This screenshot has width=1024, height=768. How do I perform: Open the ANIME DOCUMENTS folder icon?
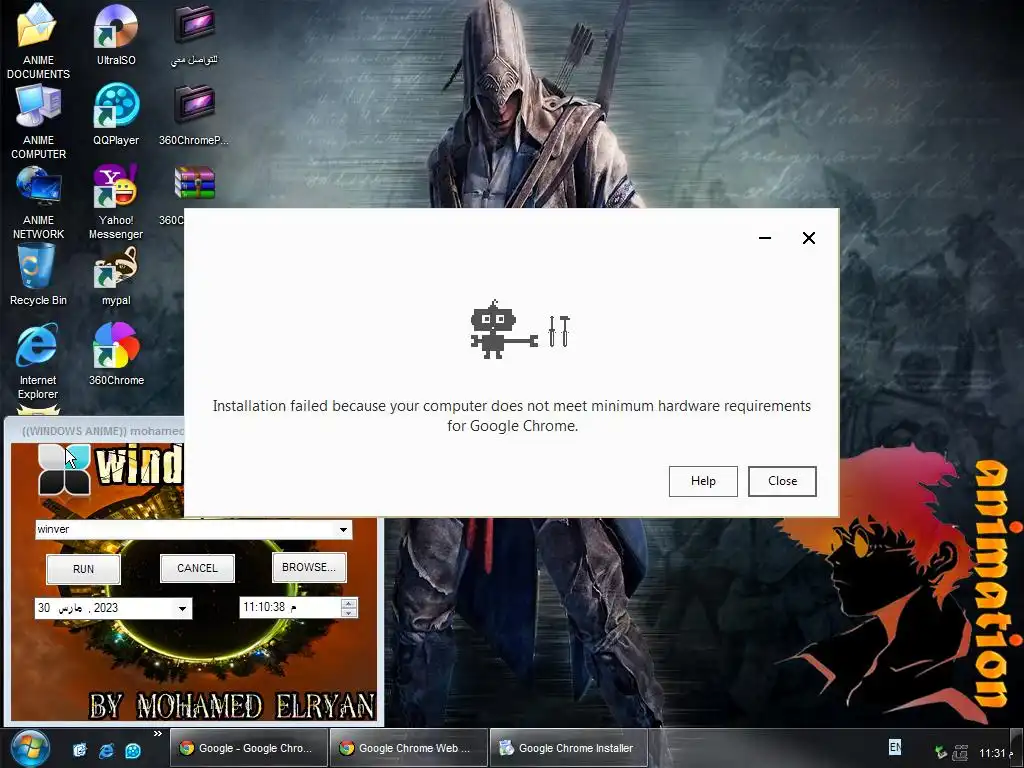pyautogui.click(x=38, y=40)
